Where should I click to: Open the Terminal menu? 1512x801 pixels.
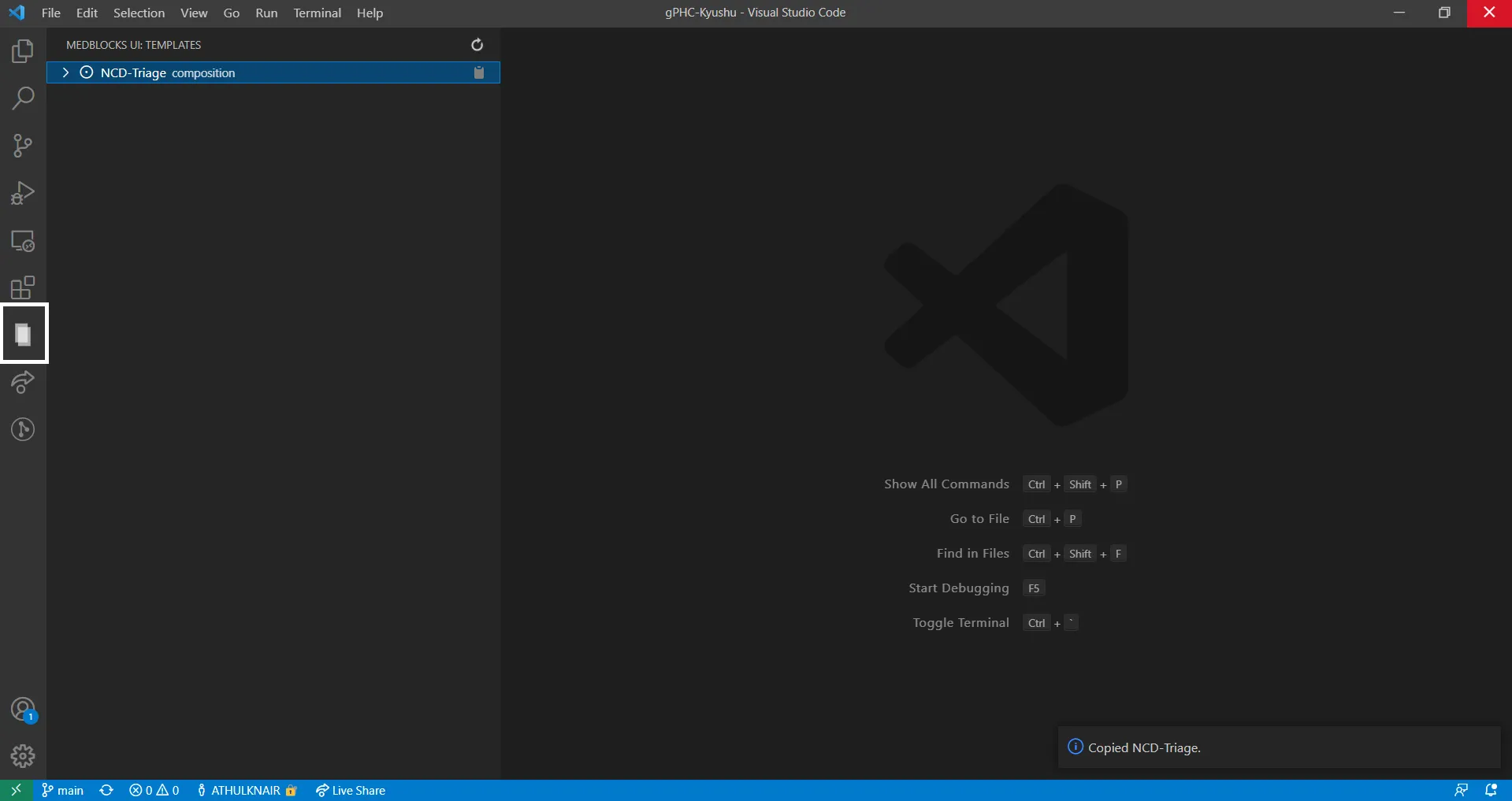317,13
